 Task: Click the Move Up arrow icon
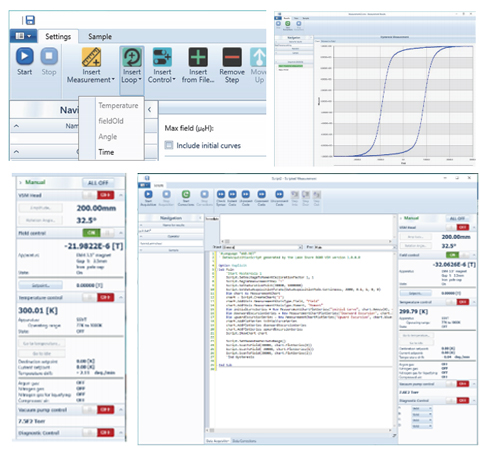pyautogui.click(x=258, y=57)
